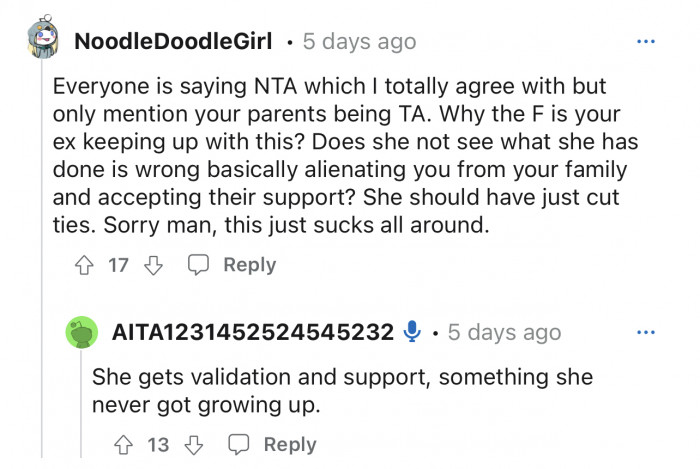Screen dimensions: 700x469
Task: Open AITA1231452524545232's green avatar
Action: [x=83, y=333]
